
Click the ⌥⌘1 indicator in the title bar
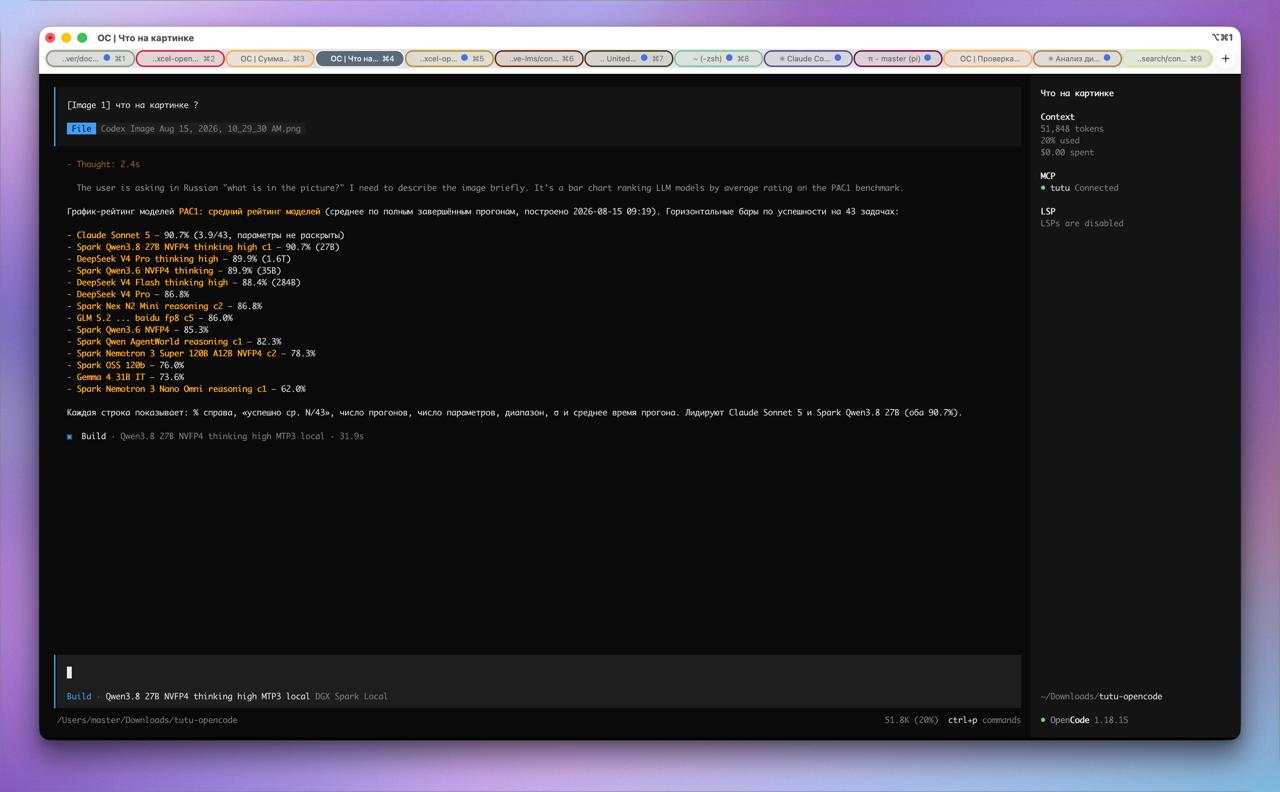pyautogui.click(x=1222, y=38)
